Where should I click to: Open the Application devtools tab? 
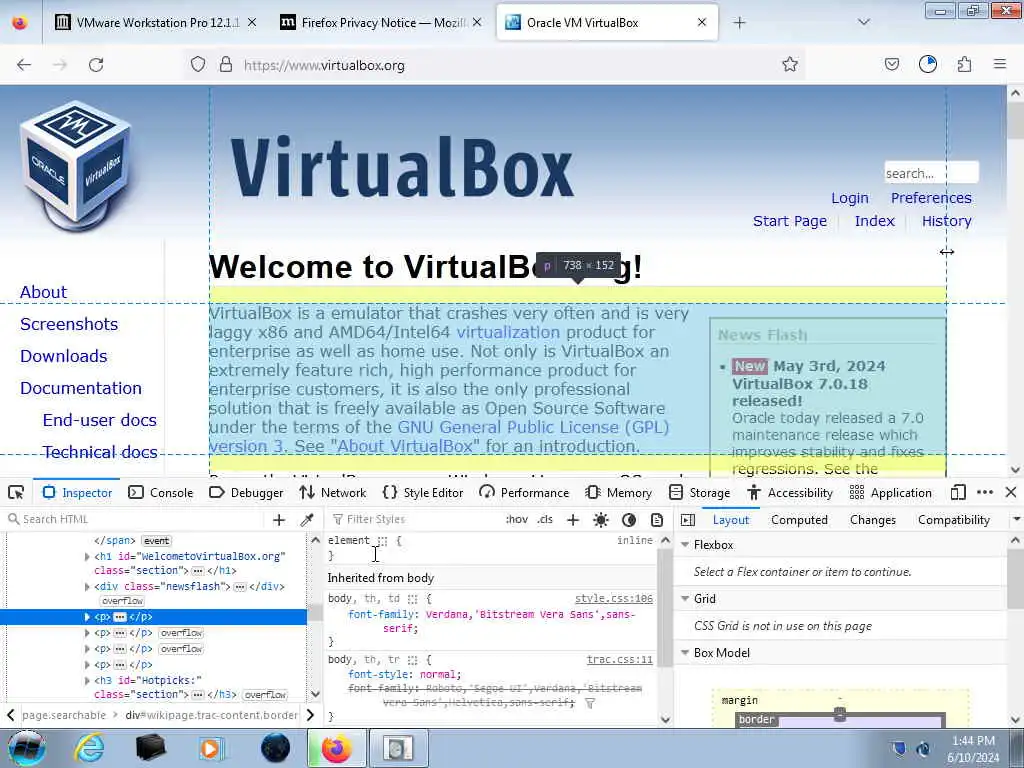891,492
